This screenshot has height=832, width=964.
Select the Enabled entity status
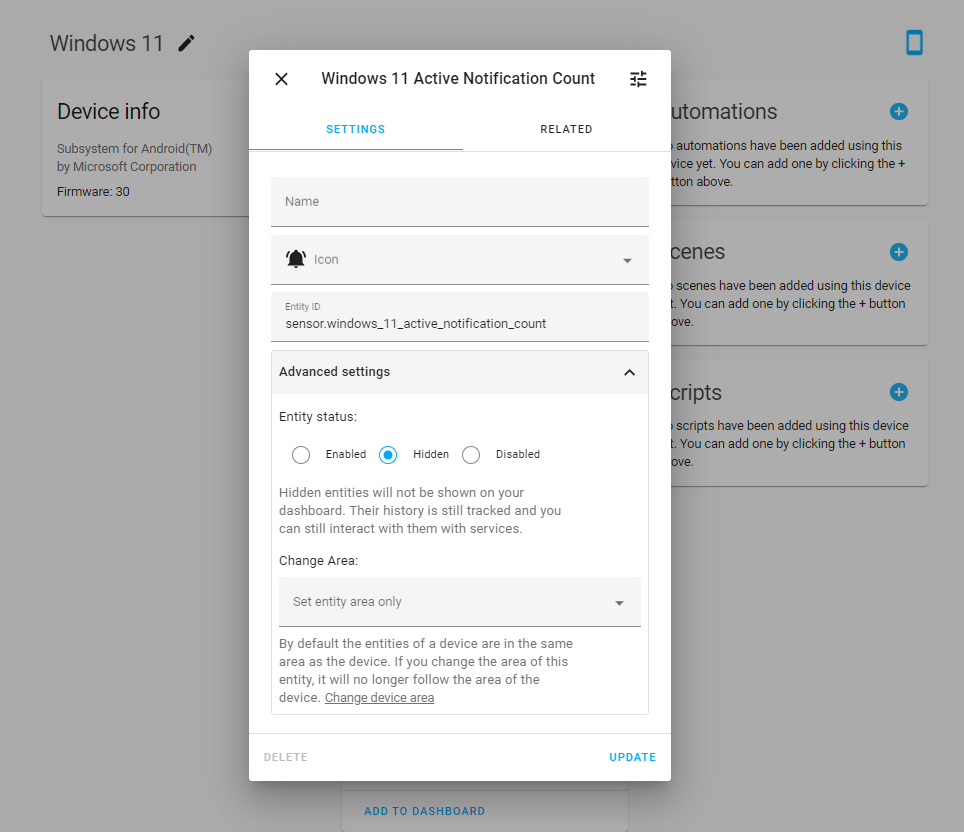coord(301,454)
